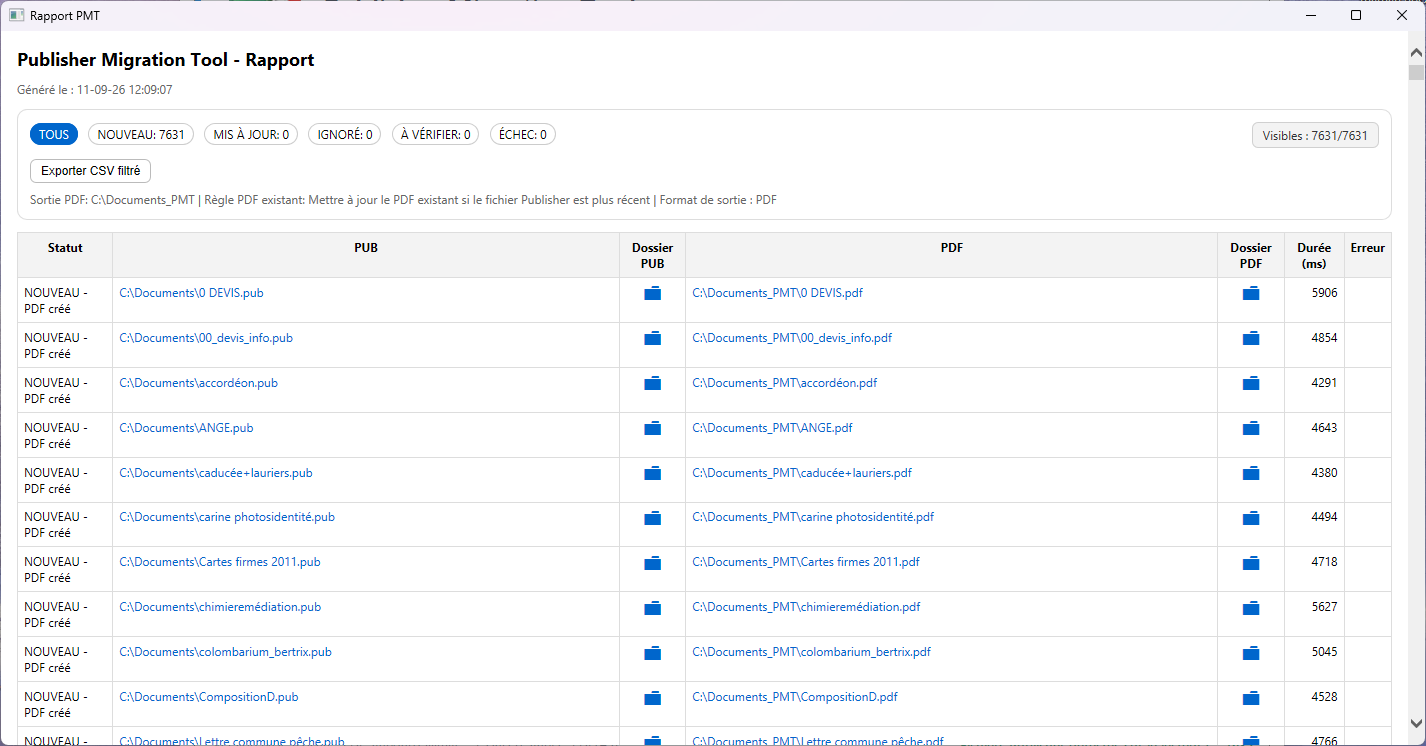Click Exporter CSV filtré button

tap(91, 171)
